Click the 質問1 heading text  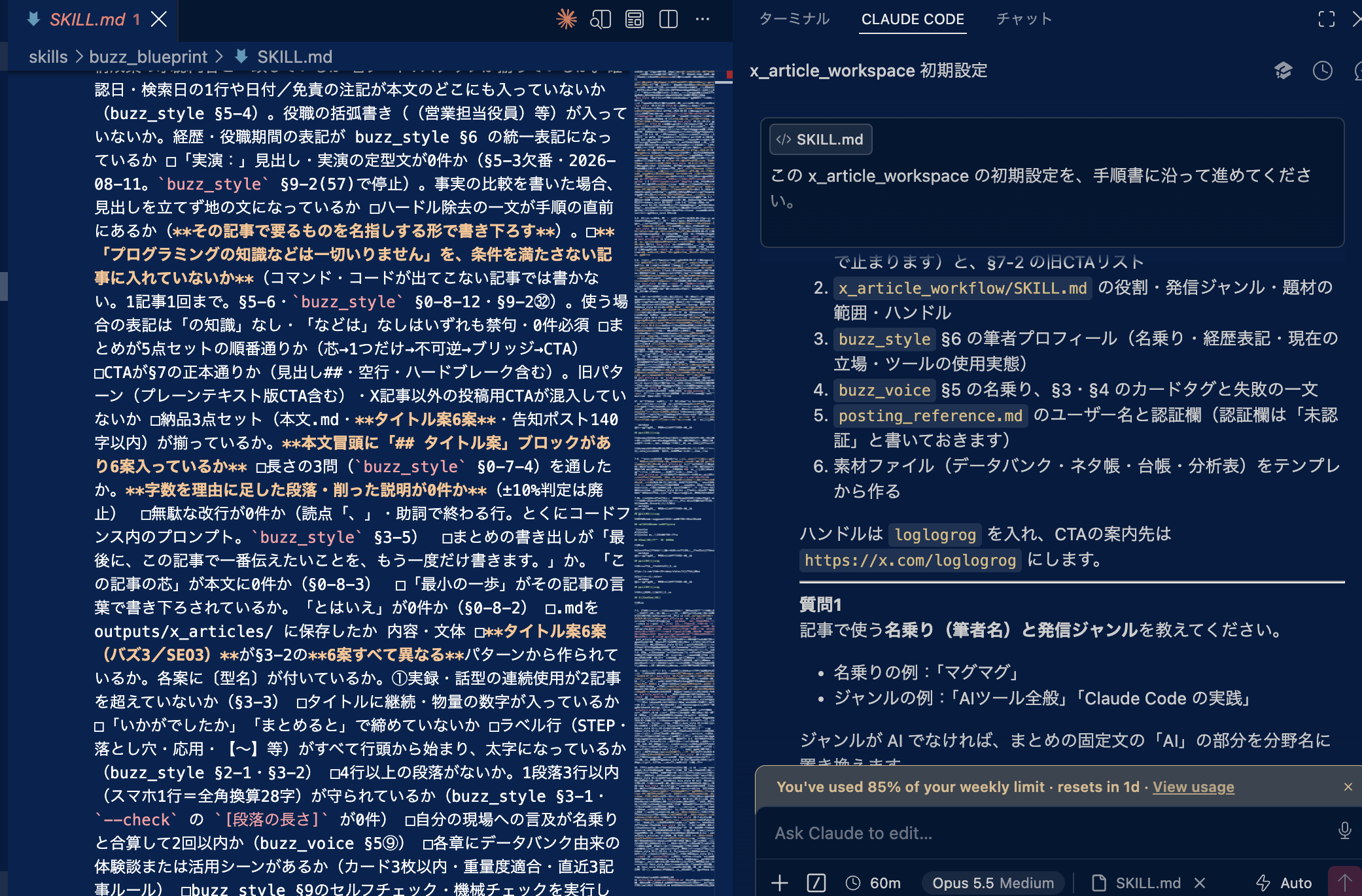click(x=820, y=604)
